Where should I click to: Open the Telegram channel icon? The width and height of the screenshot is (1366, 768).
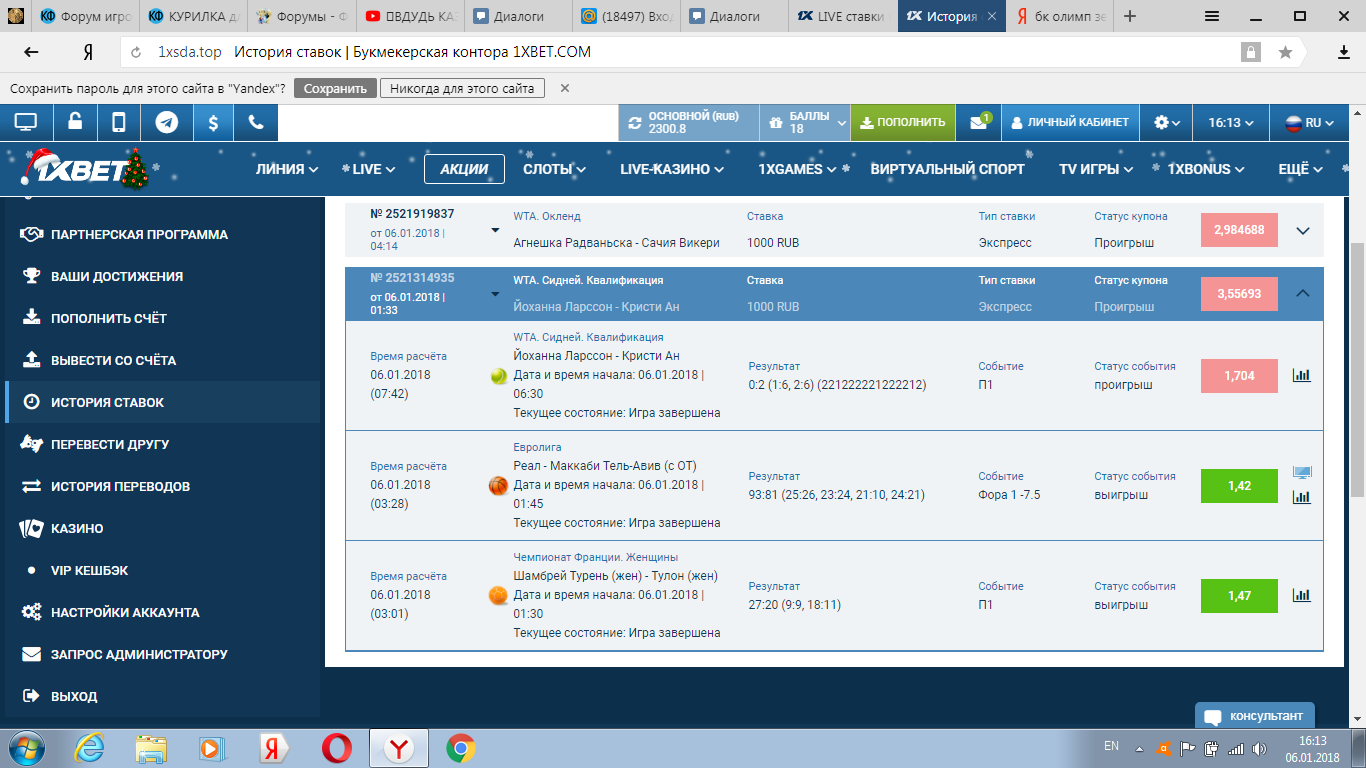tap(167, 123)
